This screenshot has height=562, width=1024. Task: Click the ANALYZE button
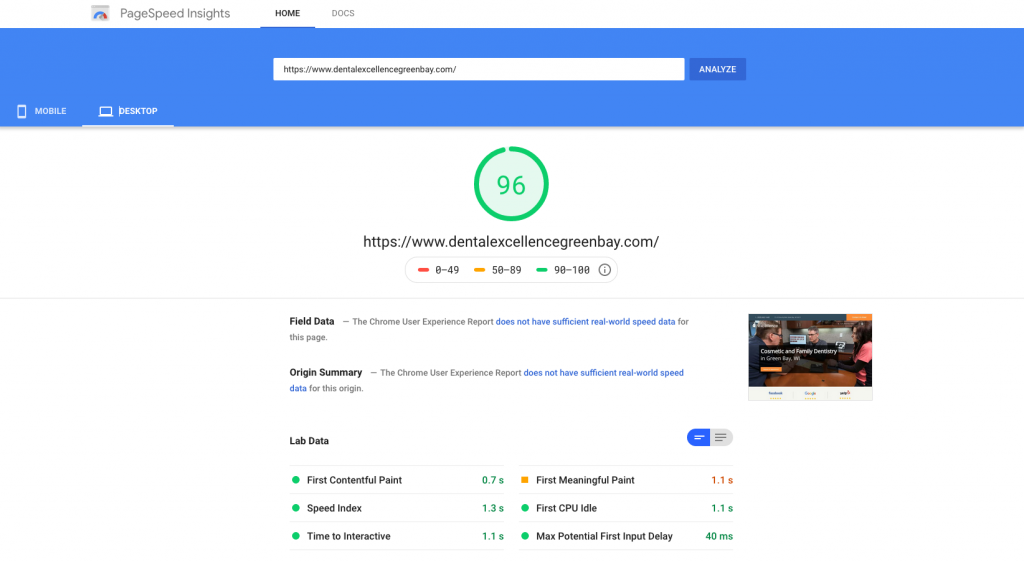point(718,69)
